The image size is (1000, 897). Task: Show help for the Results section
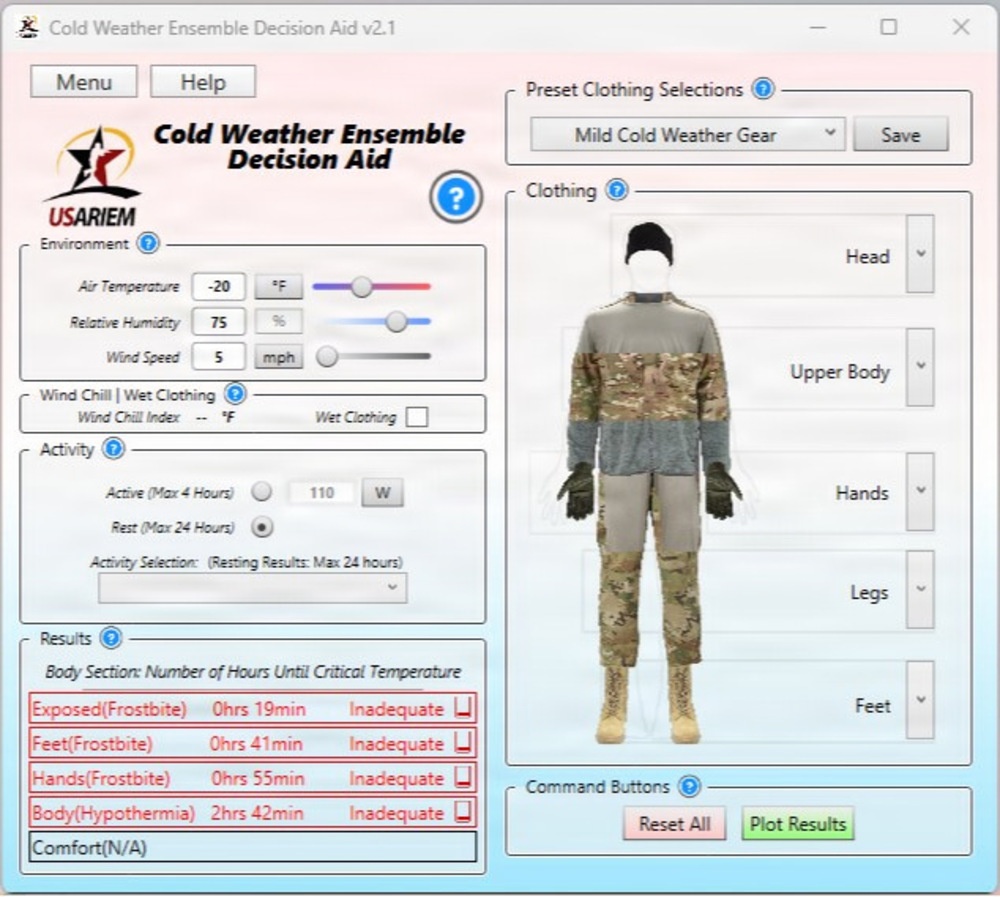111,637
